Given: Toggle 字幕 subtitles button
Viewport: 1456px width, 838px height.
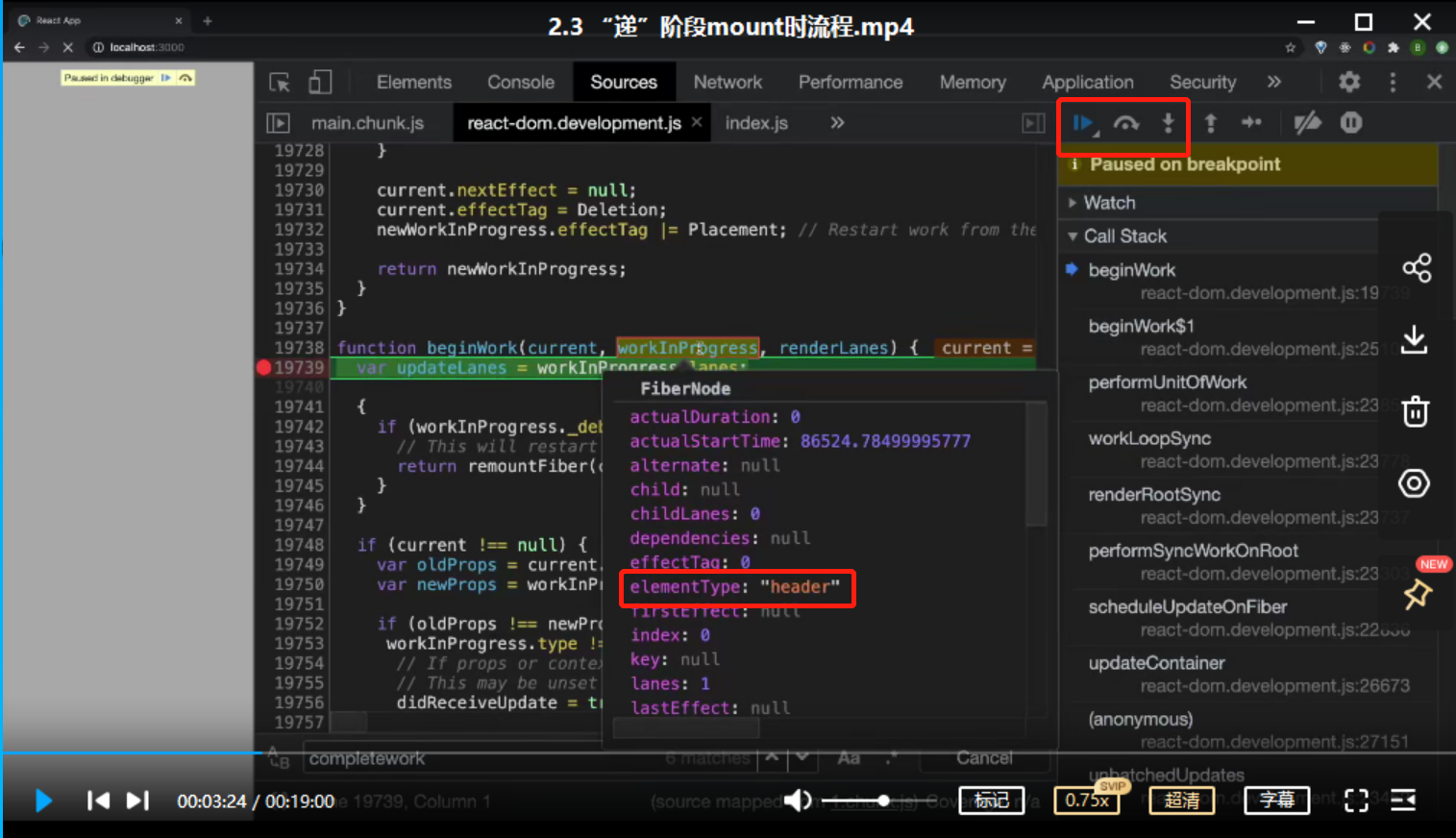Looking at the screenshot, I should pyautogui.click(x=1277, y=801).
